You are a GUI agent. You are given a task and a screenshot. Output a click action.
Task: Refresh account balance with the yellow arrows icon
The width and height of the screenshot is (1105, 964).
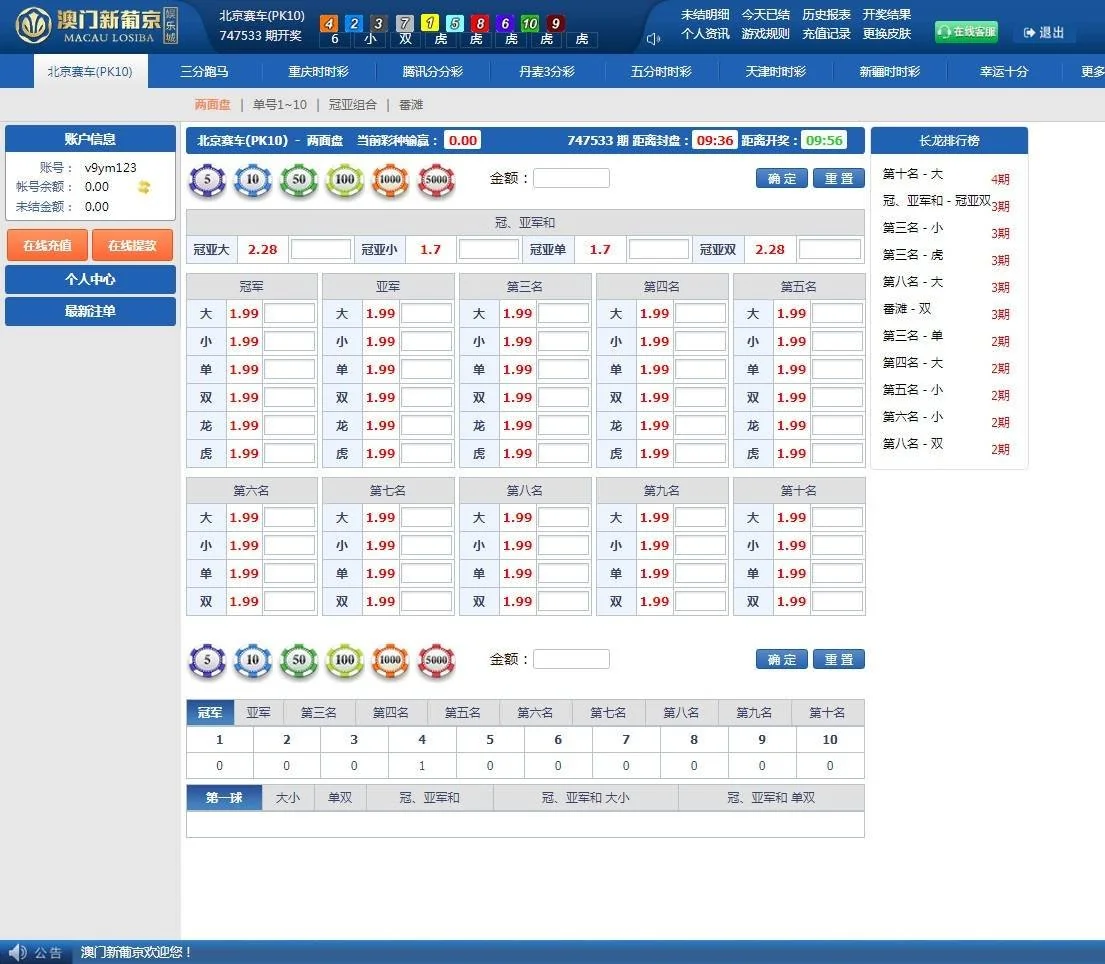tap(144, 187)
